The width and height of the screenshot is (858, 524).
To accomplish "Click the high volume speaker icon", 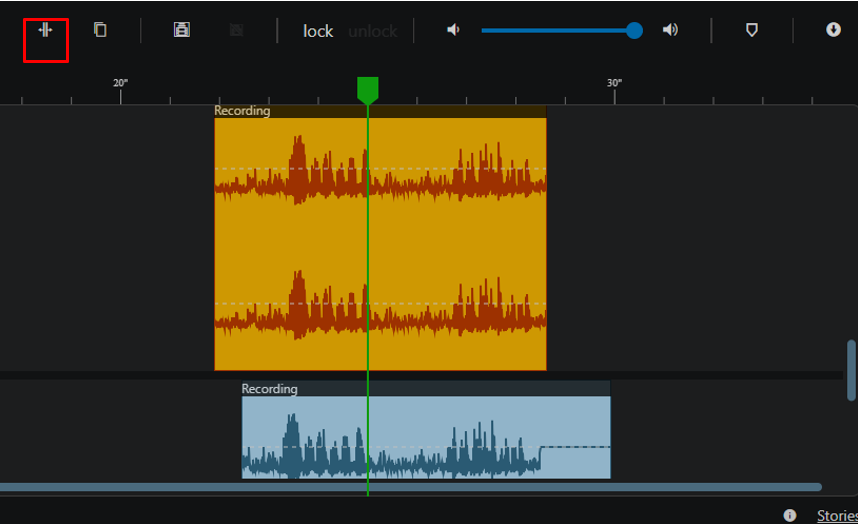I will pyautogui.click(x=670, y=30).
